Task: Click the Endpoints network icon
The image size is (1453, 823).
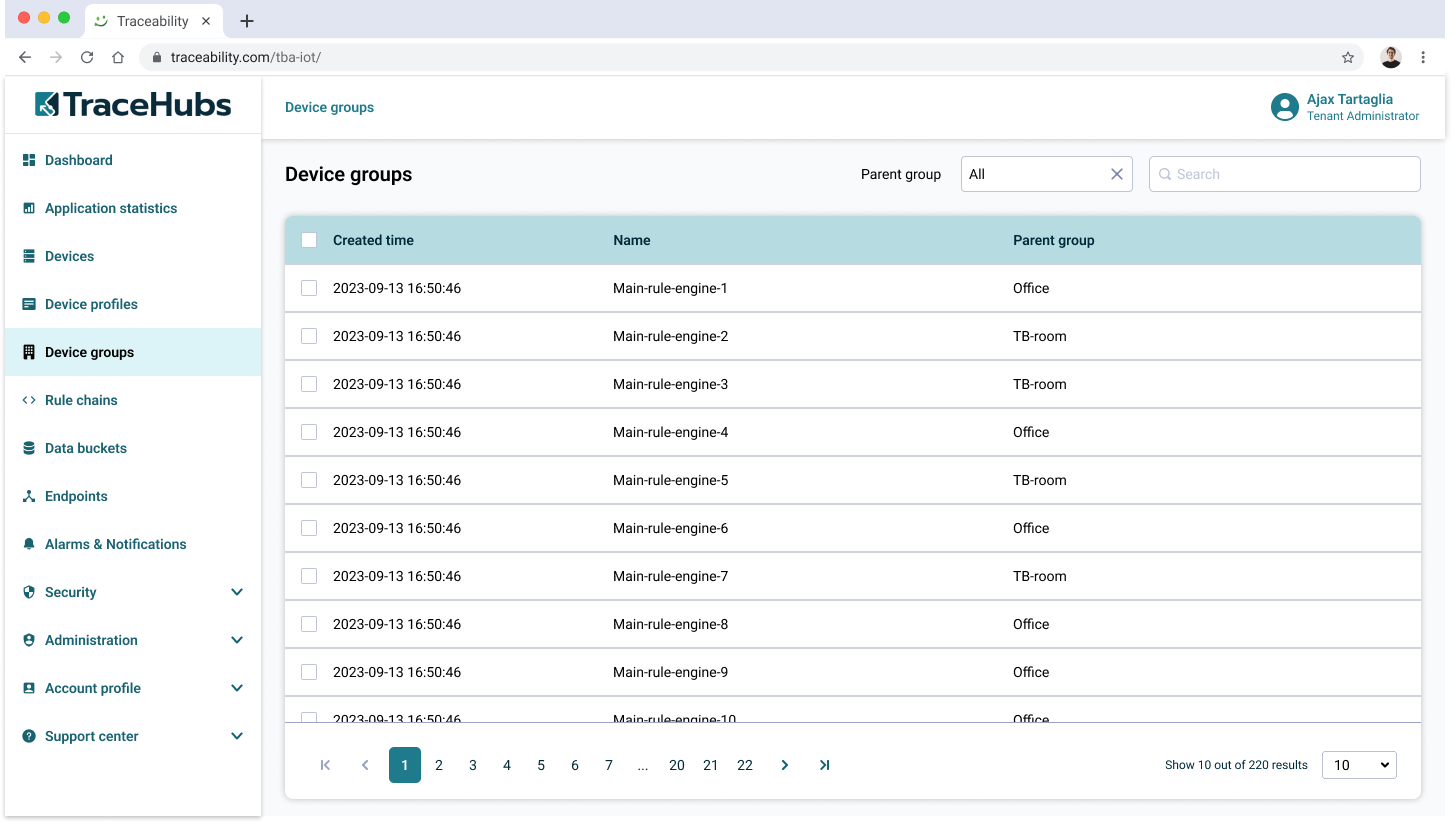Action: [29, 496]
